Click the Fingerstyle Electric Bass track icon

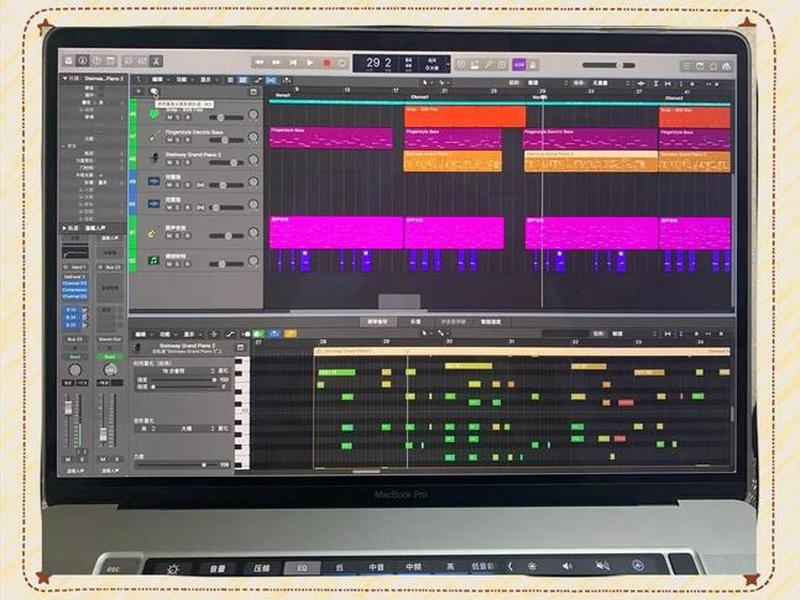(153, 136)
